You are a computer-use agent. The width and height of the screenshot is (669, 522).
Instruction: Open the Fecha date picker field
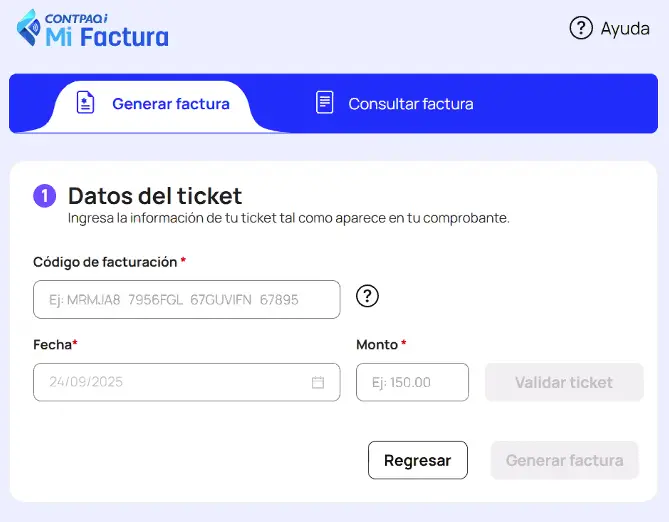(x=170, y=382)
